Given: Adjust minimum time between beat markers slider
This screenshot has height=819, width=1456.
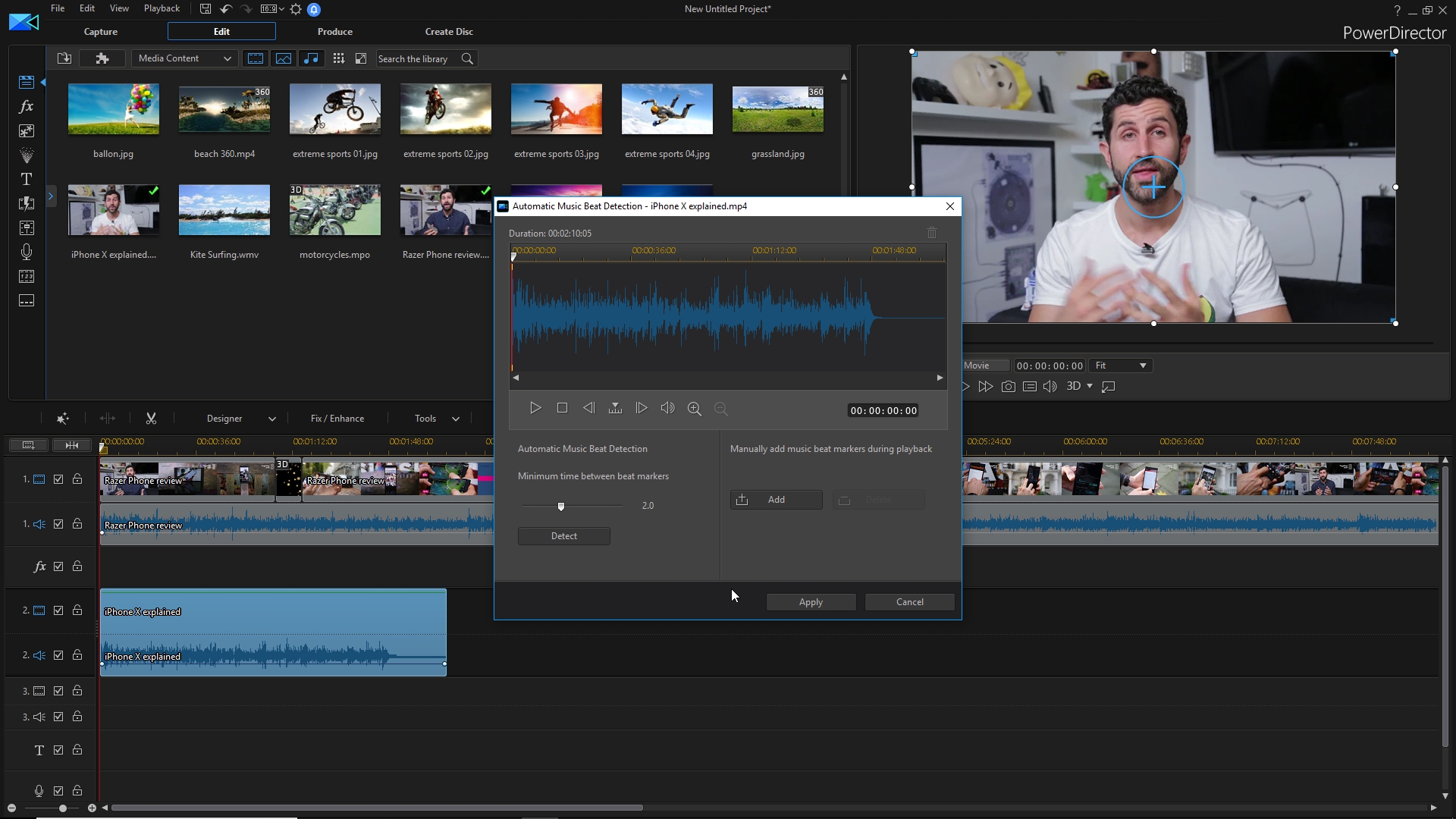Looking at the screenshot, I should tap(560, 506).
